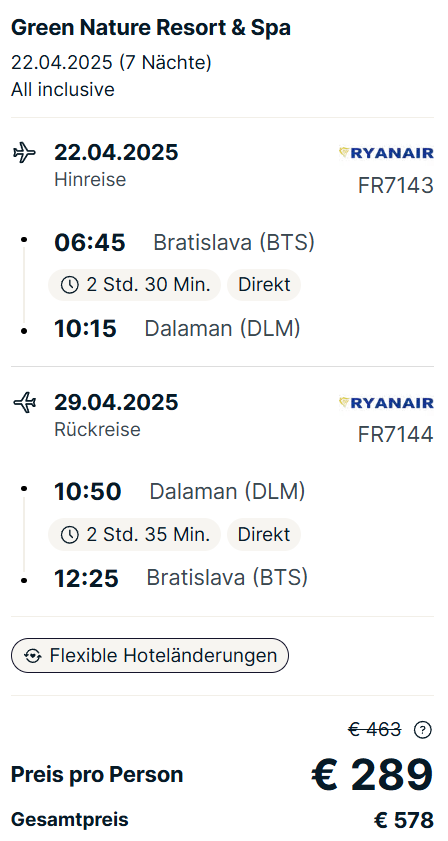
Task: Click the Direkt badge on outbound flight
Action: click(264, 285)
